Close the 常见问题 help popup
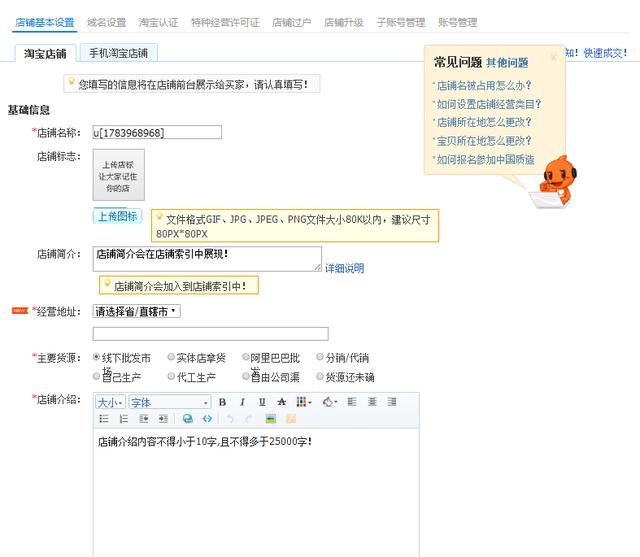Image resolution: width=640 pixels, height=557 pixels. tap(553, 58)
